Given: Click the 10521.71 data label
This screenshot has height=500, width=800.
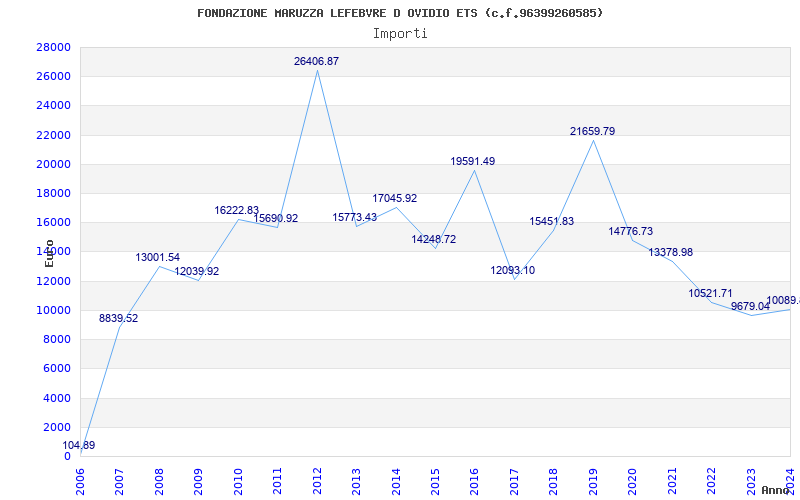Looking at the screenshot, I should click(710, 293).
